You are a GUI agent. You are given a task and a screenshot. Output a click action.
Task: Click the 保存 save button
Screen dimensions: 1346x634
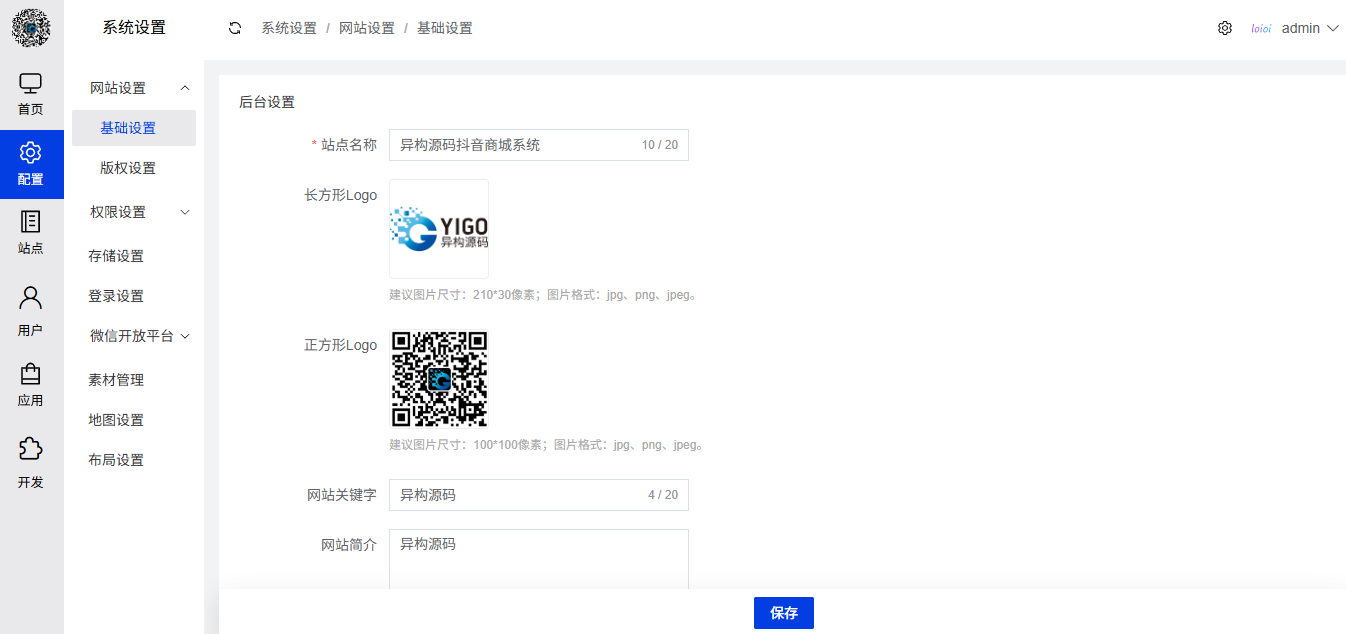[783, 612]
